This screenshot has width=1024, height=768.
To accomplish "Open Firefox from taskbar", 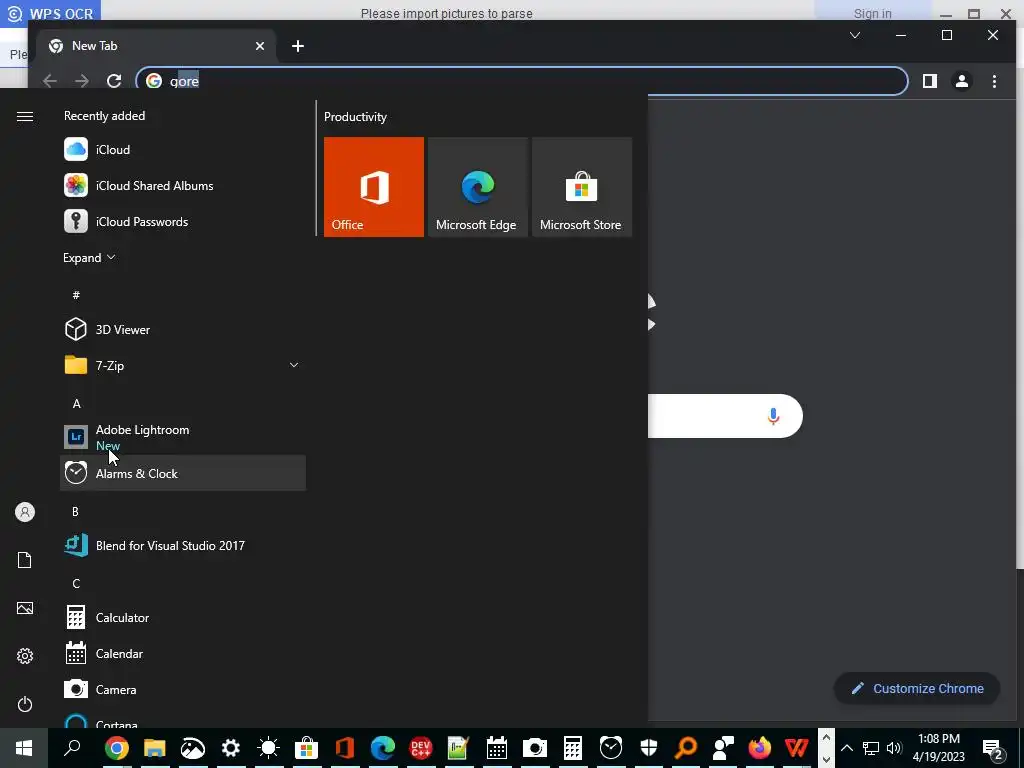I will pos(760,748).
